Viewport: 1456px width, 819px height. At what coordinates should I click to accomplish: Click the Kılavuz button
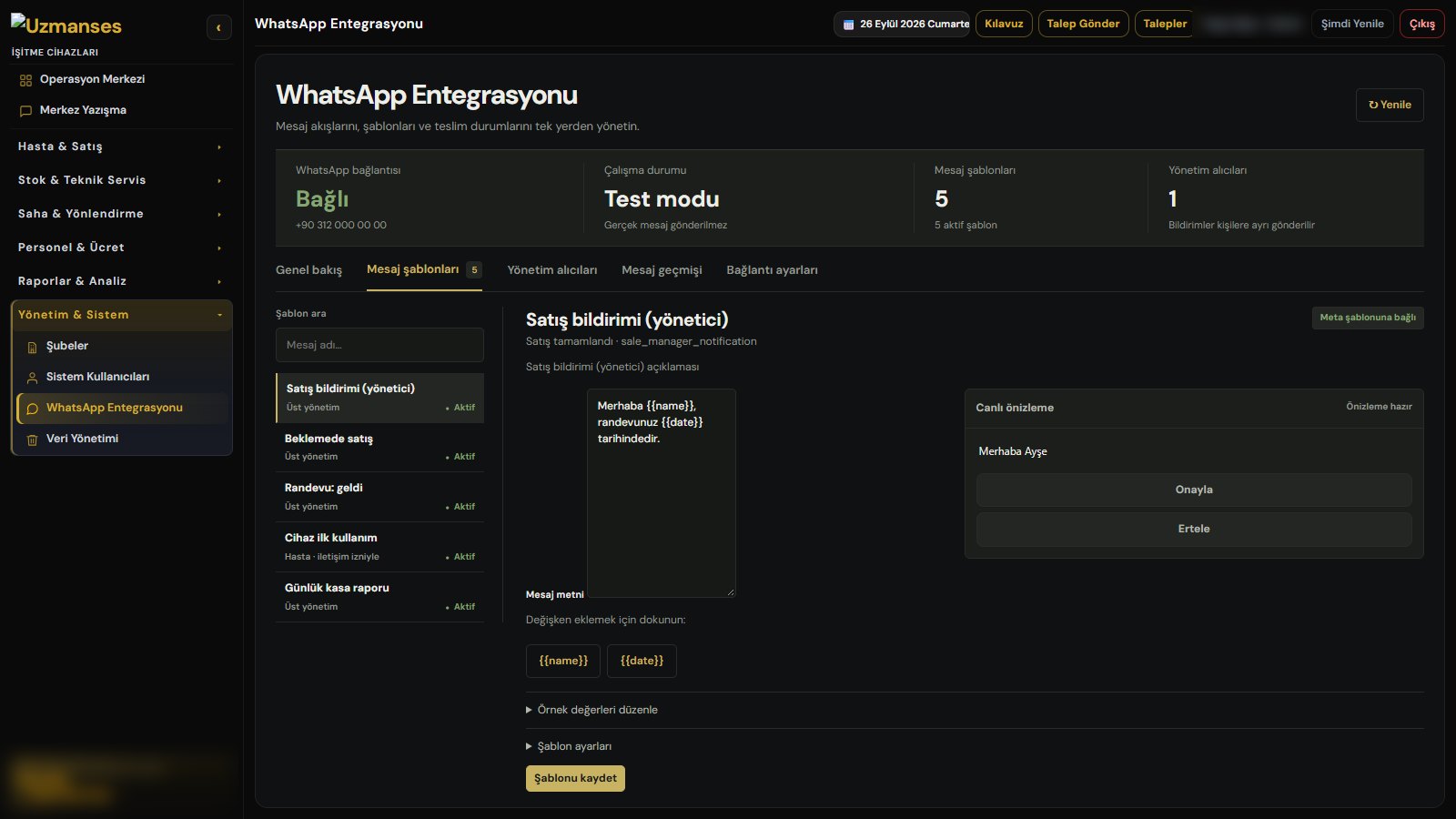(1004, 24)
